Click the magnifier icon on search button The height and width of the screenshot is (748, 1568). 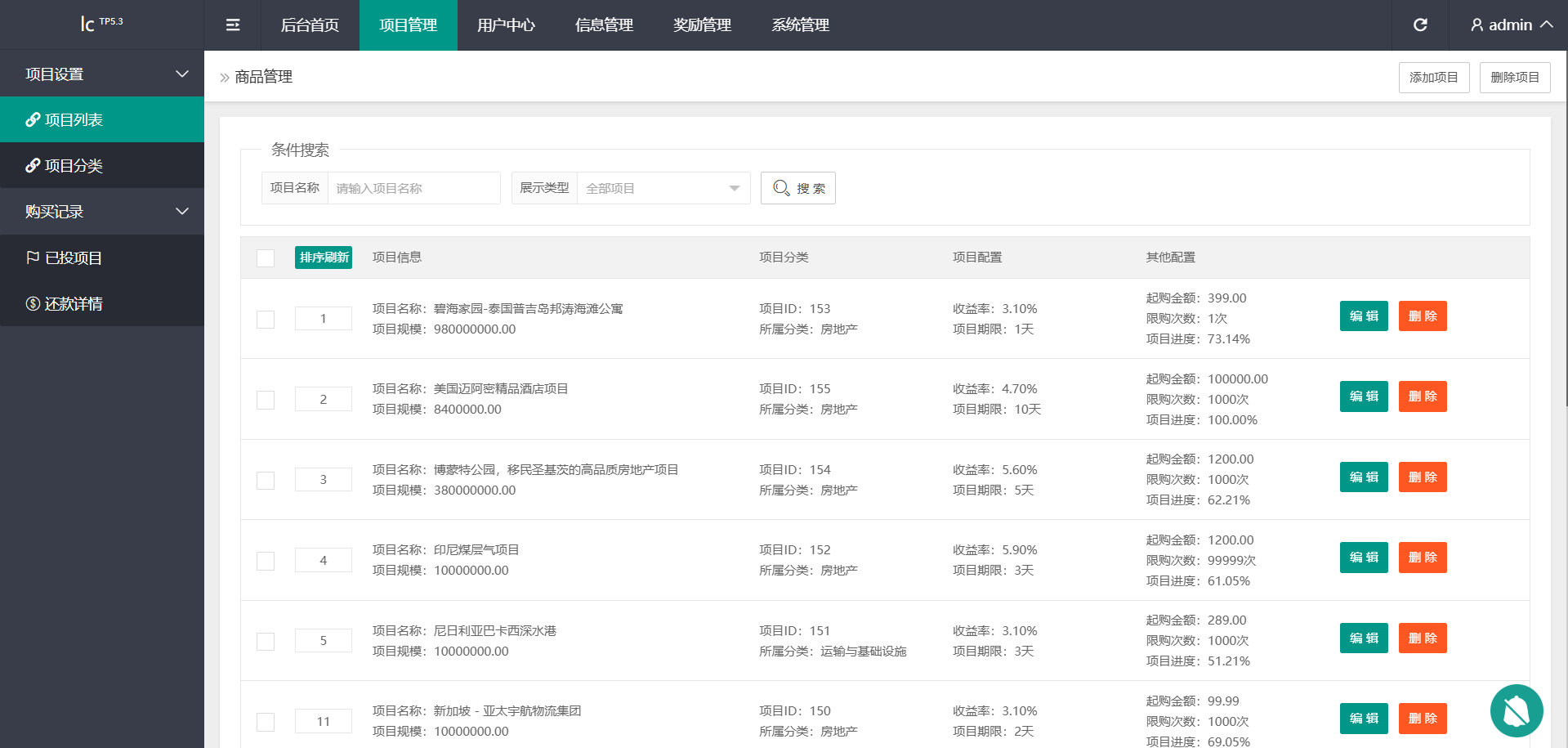pyautogui.click(x=781, y=188)
